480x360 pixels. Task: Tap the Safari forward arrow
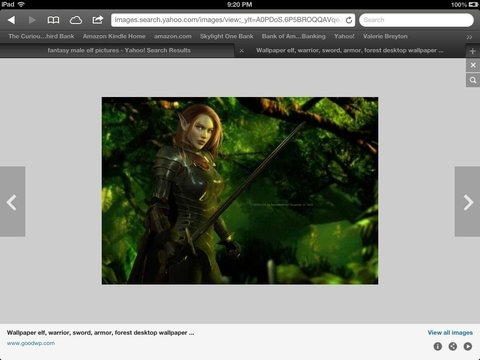point(32,20)
